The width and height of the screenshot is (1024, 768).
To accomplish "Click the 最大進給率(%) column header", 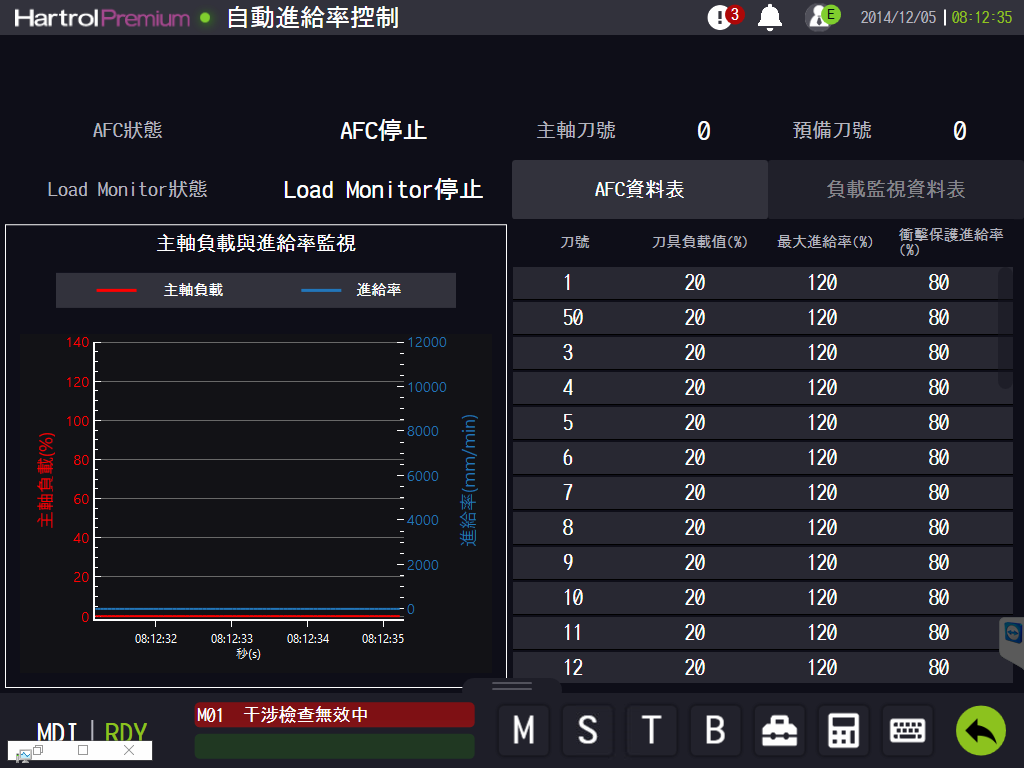I will [x=825, y=242].
